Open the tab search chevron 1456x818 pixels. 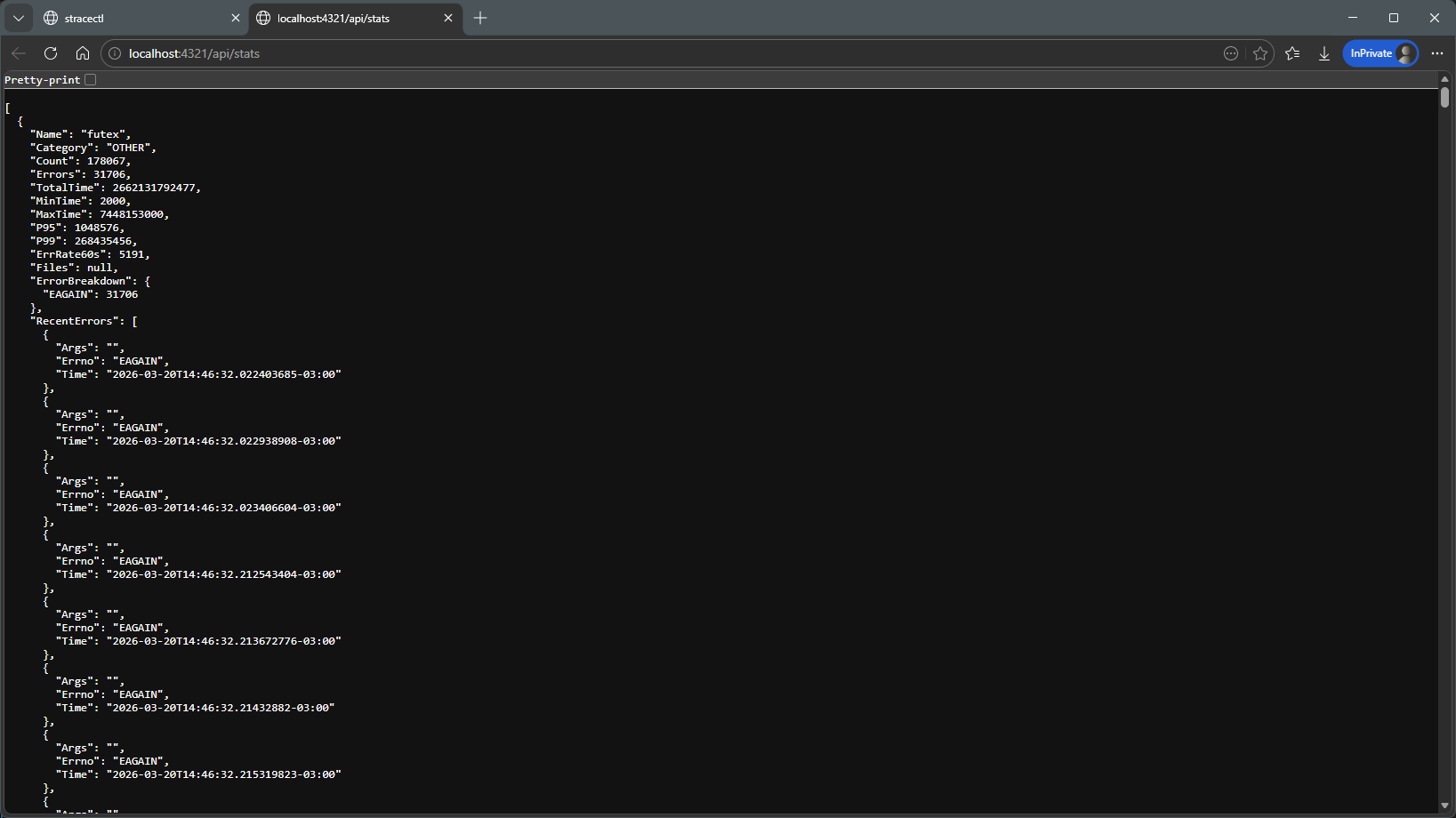(x=18, y=18)
